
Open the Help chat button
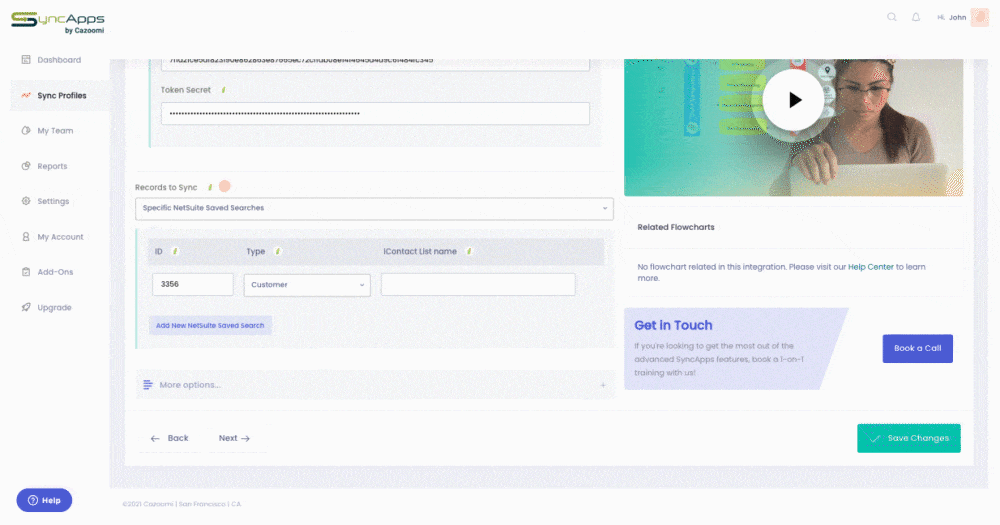(44, 500)
